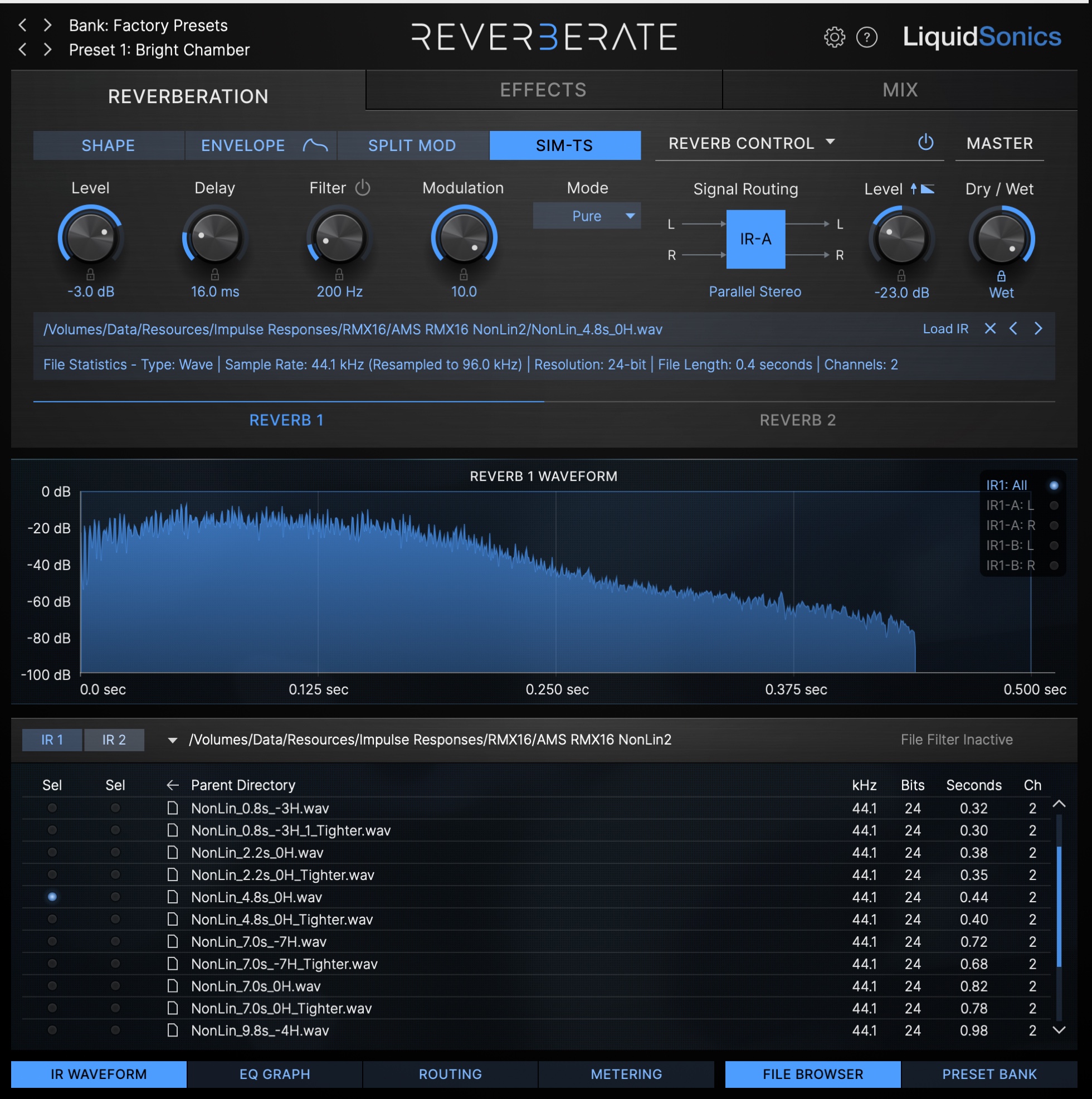Open the help question mark icon

click(867, 37)
